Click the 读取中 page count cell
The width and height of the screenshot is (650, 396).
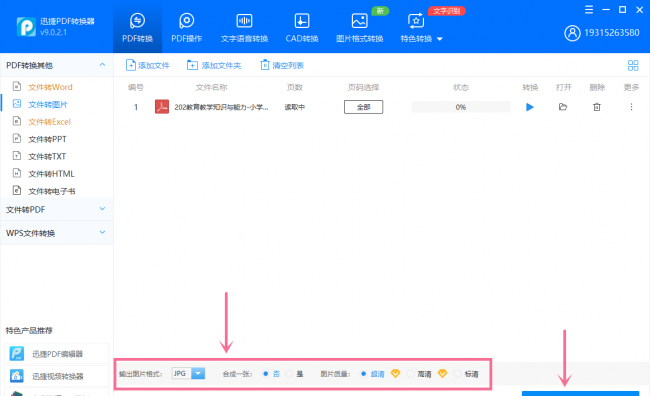pos(294,107)
